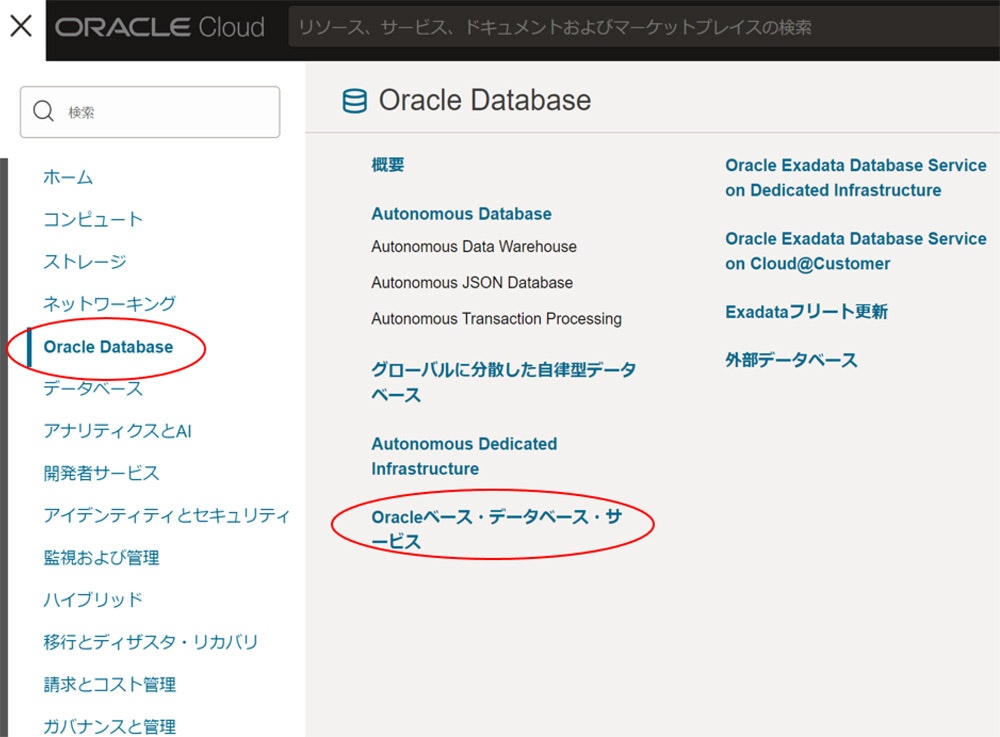Screen dimensions: 1000x737
Task: Open ガバナンスと管理 category
Action: pyautogui.click(x=110, y=726)
